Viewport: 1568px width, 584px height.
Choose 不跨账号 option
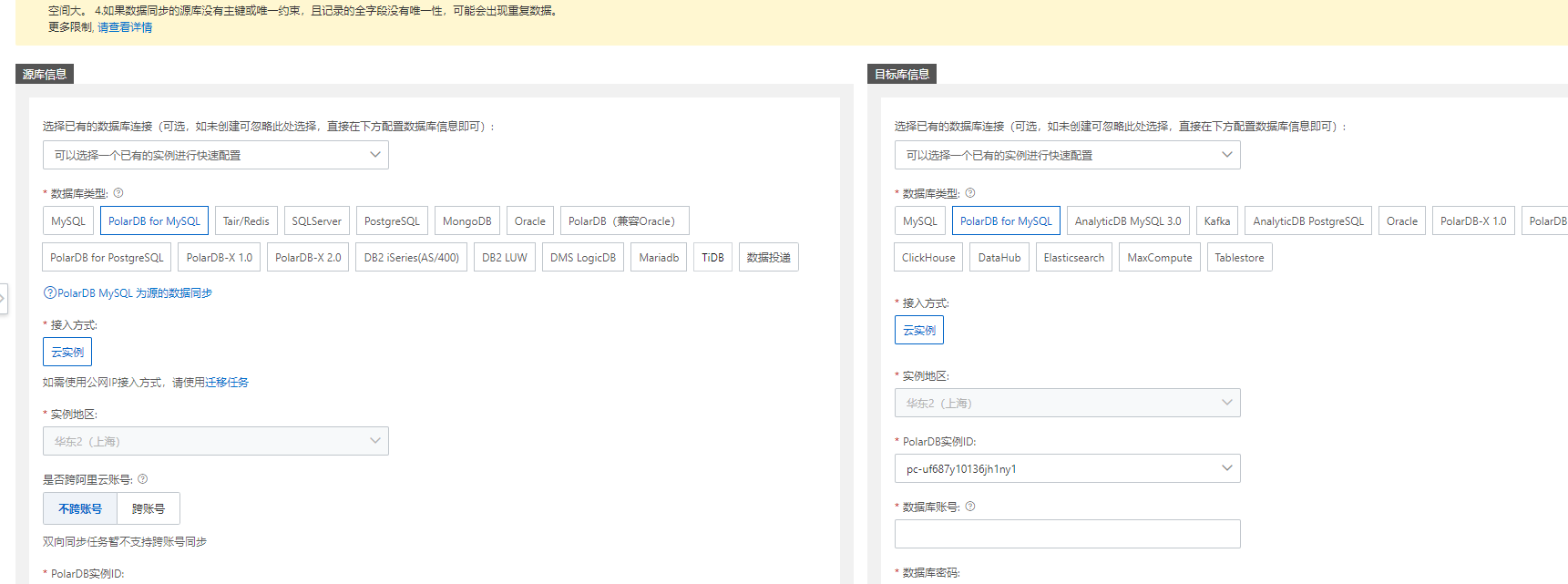tap(80, 509)
